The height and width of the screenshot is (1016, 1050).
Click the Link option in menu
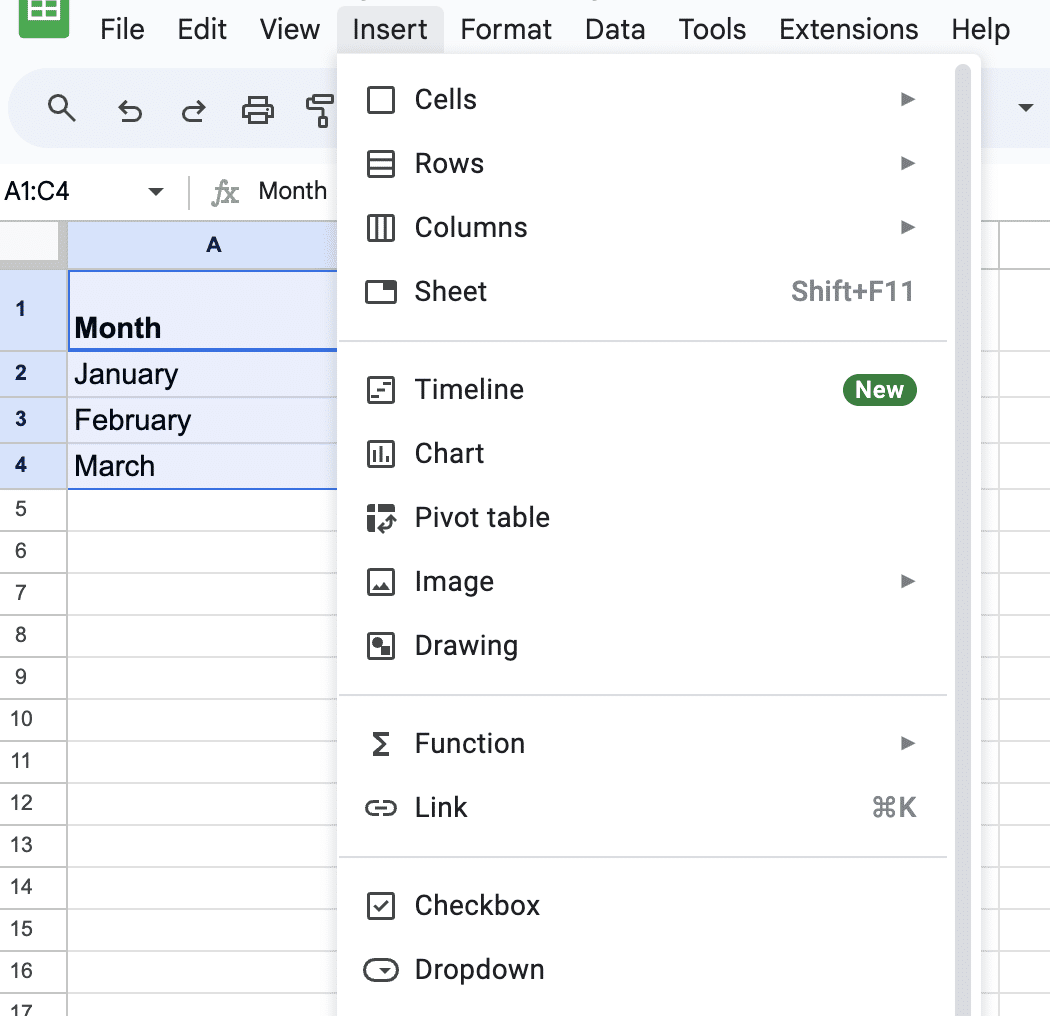441,808
